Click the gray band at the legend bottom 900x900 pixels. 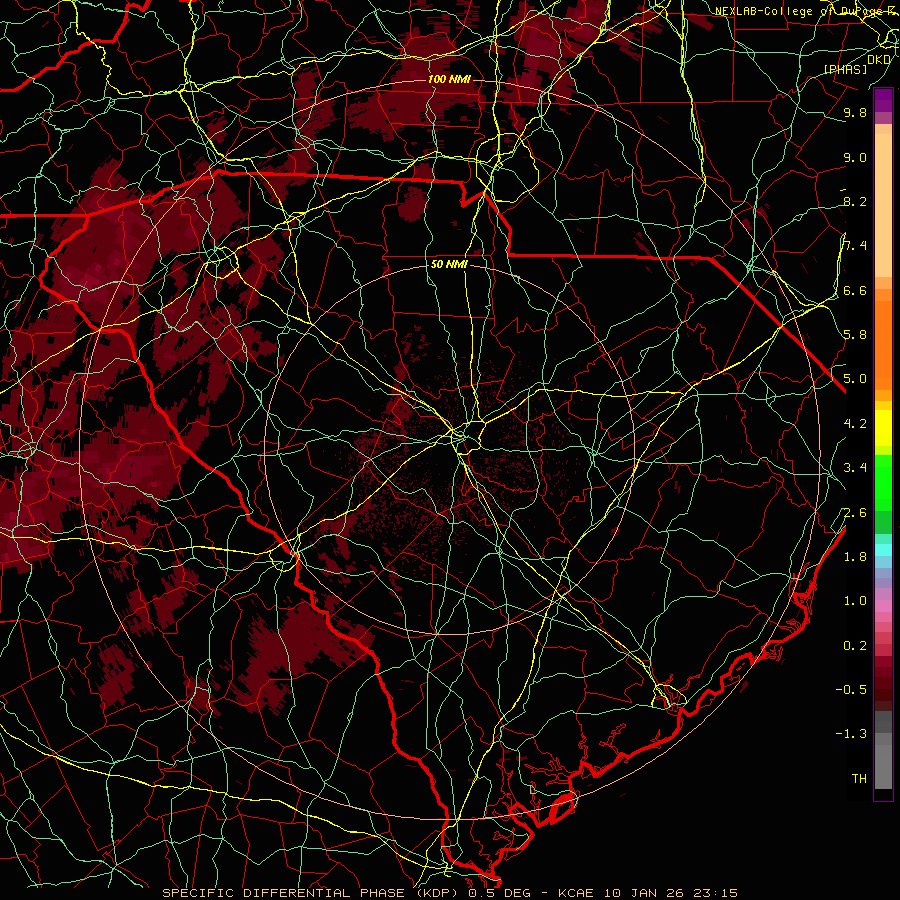pyautogui.click(x=883, y=761)
